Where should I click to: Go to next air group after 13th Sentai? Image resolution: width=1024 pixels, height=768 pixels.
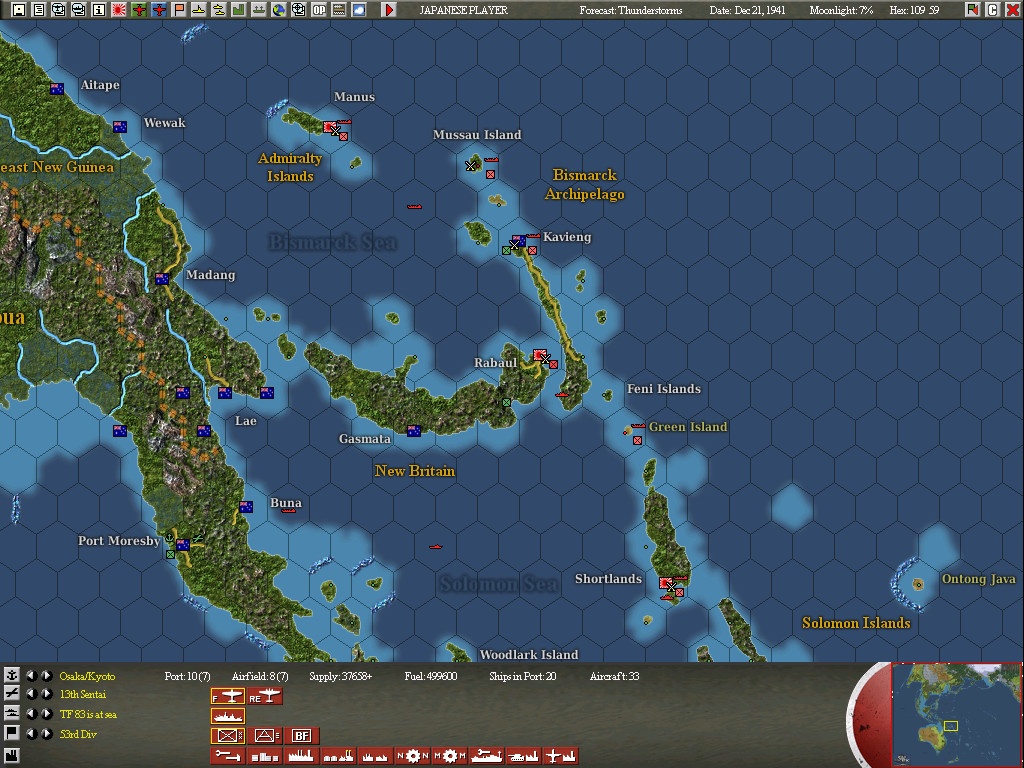[46, 694]
